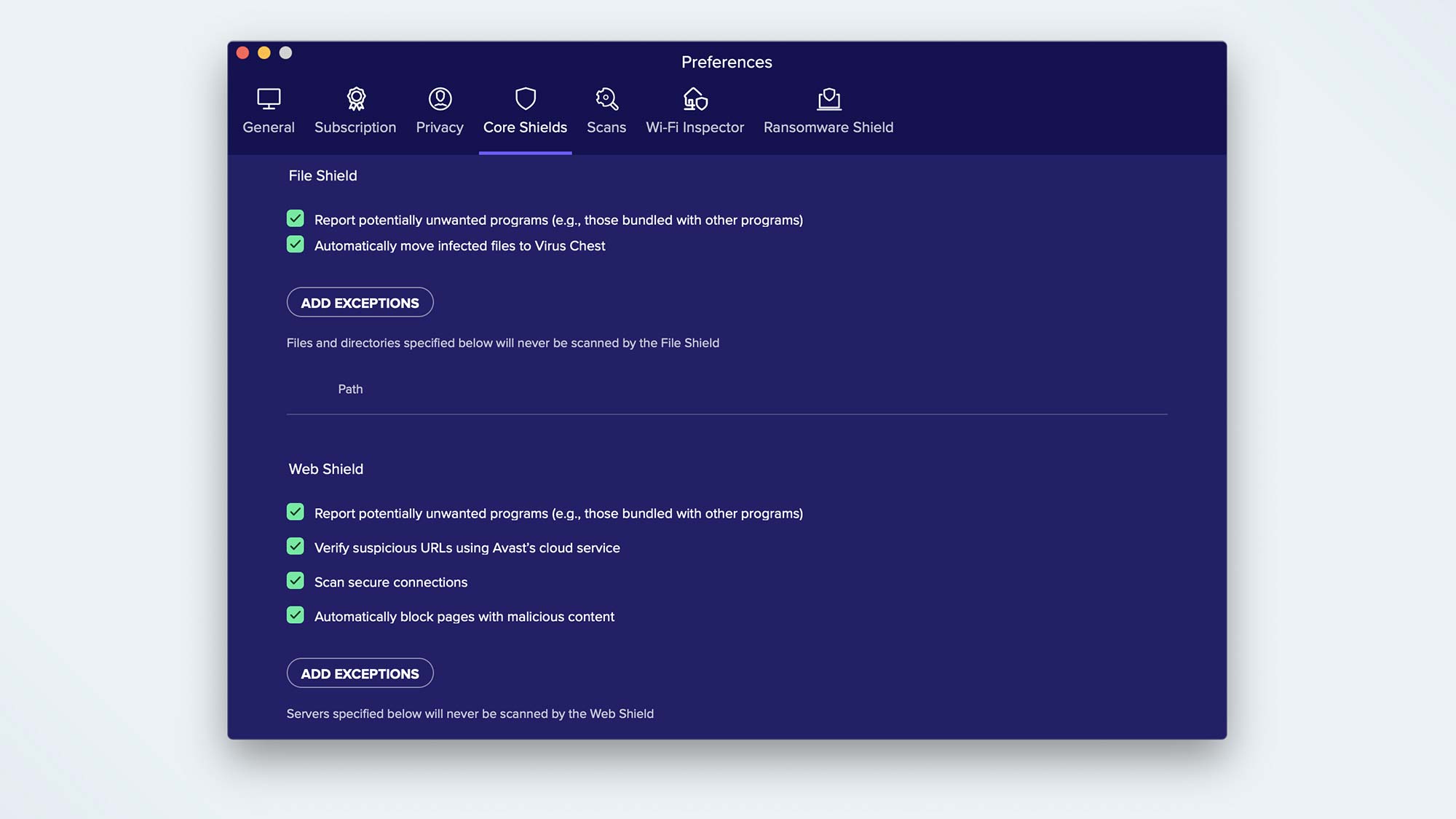Image resolution: width=1456 pixels, height=819 pixels.
Task: Open the General tab label
Action: [x=269, y=127]
